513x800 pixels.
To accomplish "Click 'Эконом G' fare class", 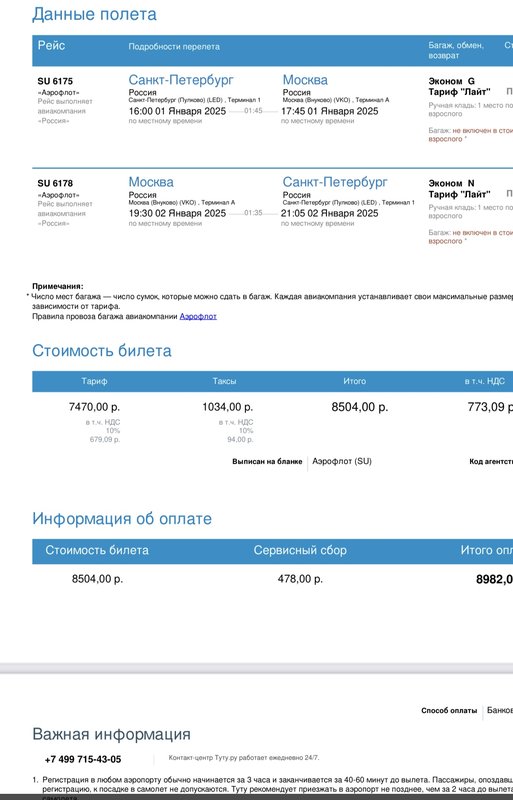I will [x=451, y=81].
